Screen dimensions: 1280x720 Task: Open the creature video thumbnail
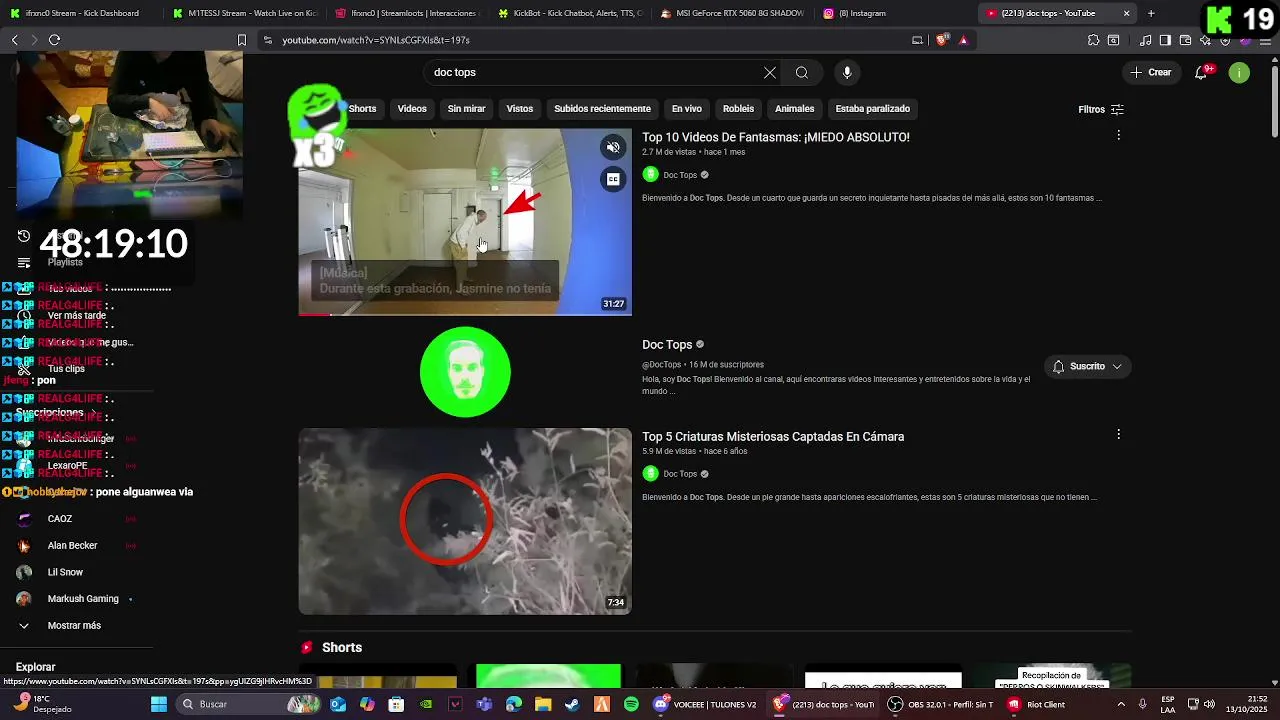(x=465, y=521)
